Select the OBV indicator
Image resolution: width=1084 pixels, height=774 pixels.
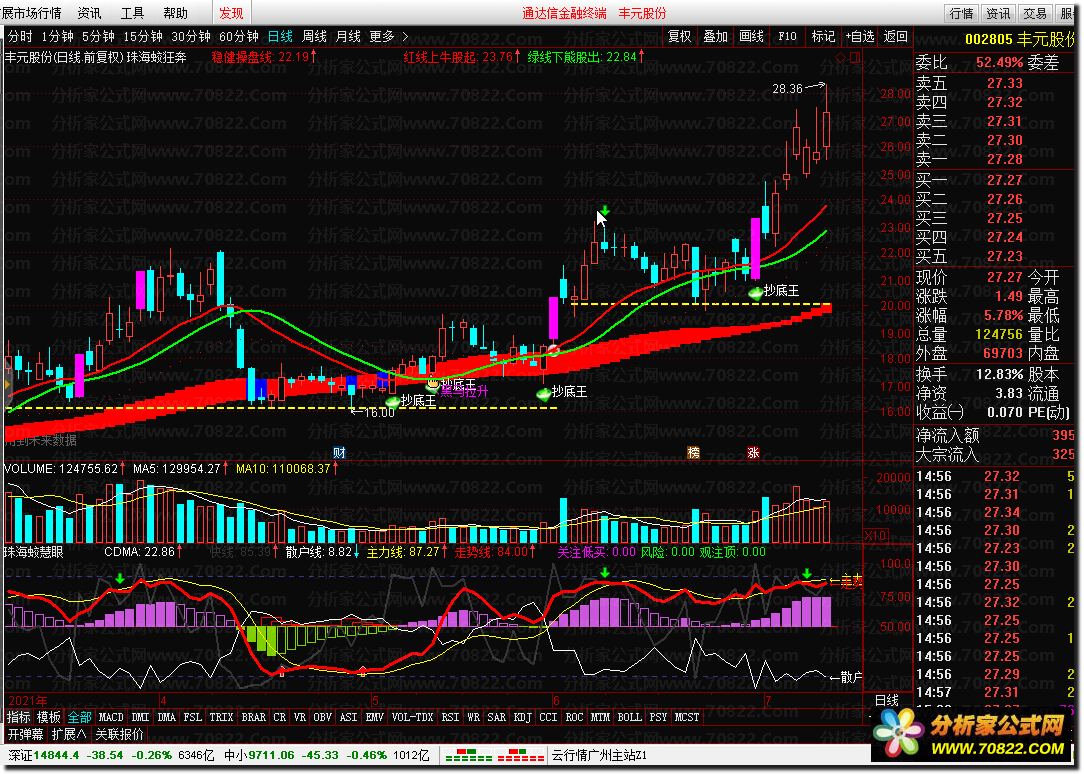pyautogui.click(x=322, y=717)
